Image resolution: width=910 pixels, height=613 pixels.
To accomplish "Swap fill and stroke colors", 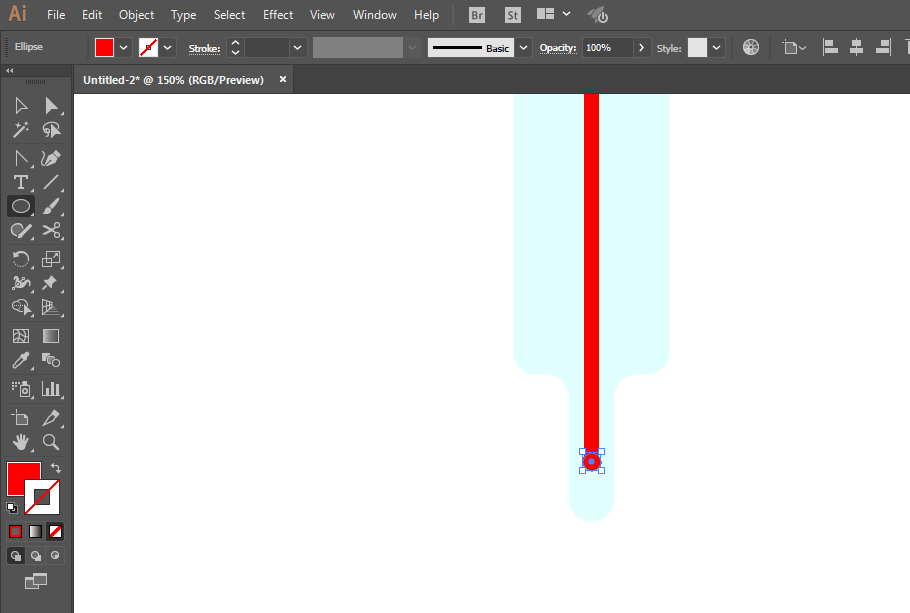I will (56, 468).
